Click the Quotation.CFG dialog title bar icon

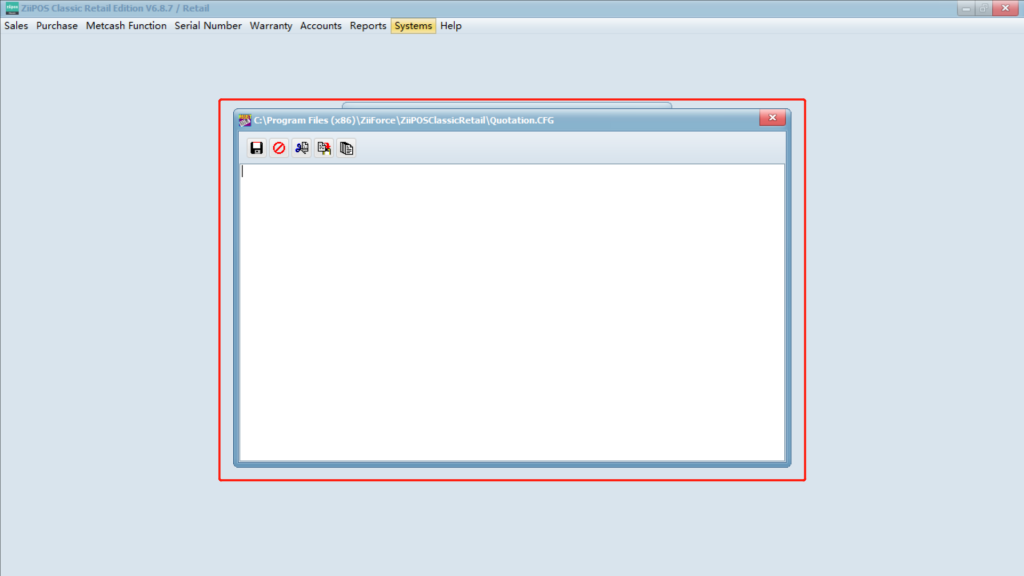tap(245, 120)
